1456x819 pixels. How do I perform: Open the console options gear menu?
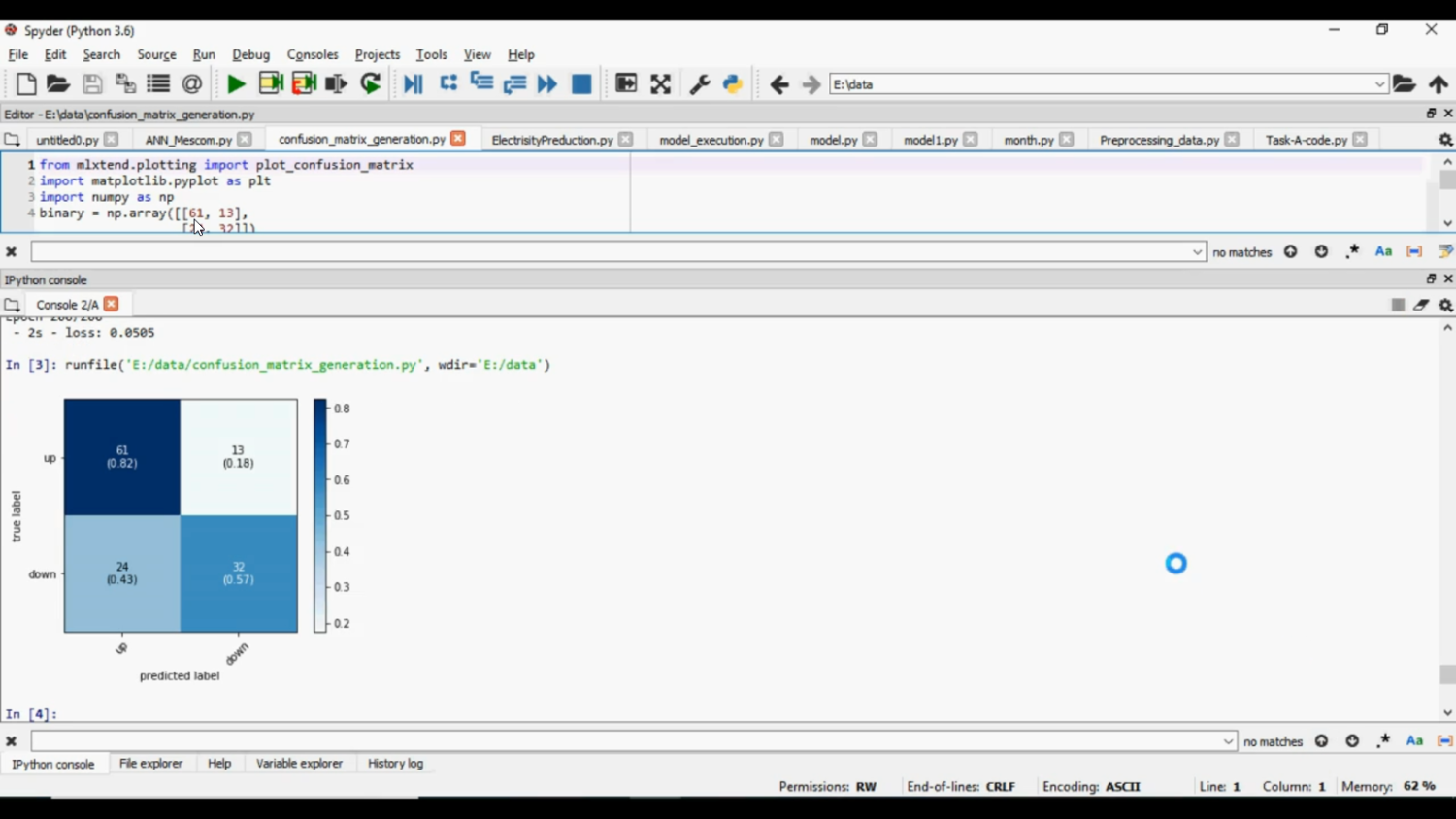1445,304
